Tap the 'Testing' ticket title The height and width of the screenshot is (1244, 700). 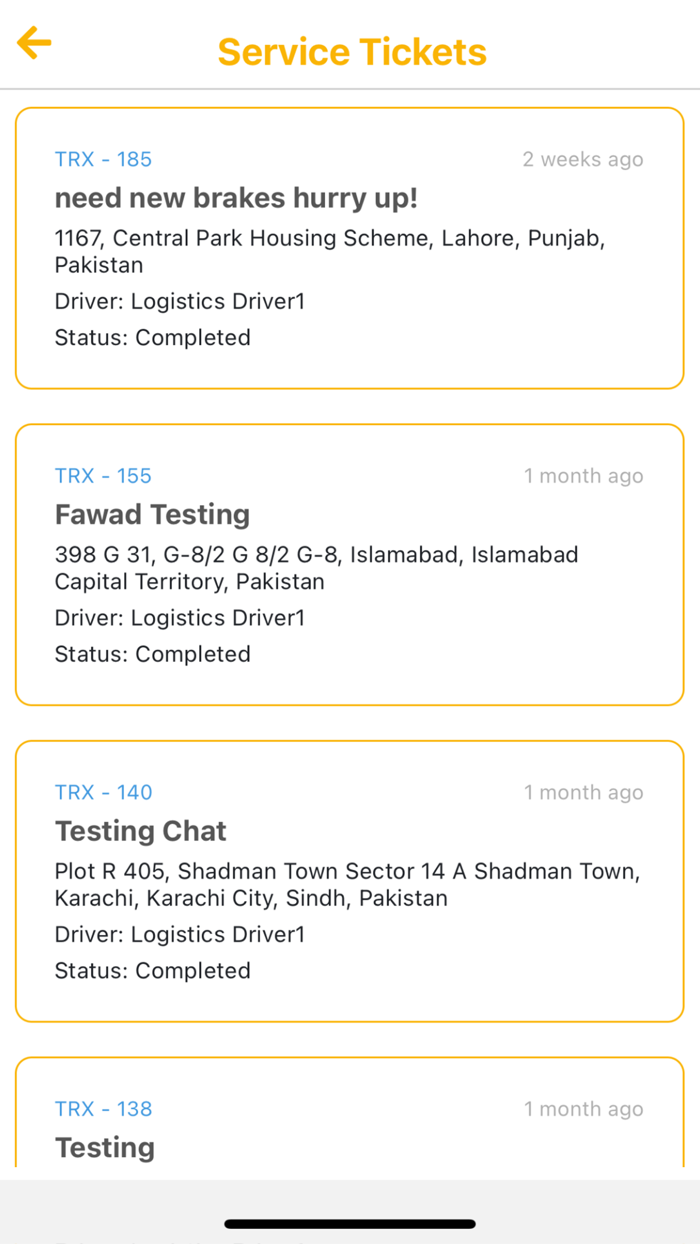pyautogui.click(x=105, y=1147)
